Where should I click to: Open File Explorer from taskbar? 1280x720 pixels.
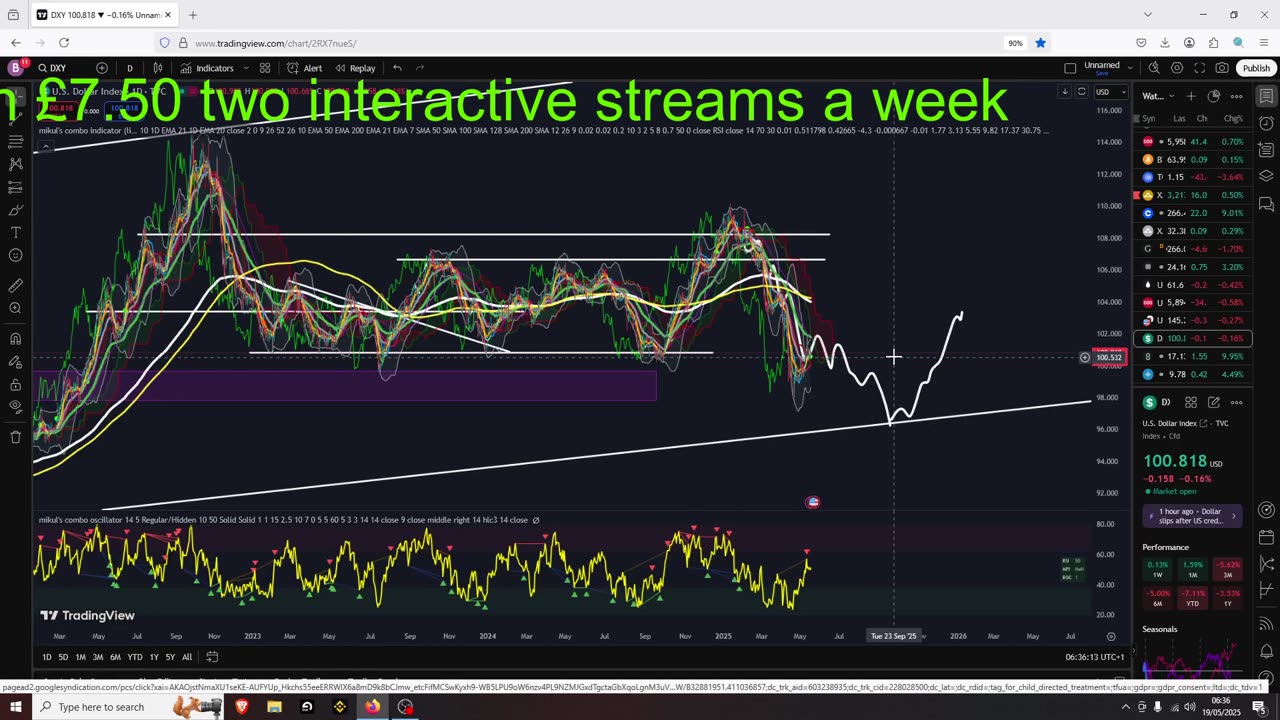click(x=274, y=707)
